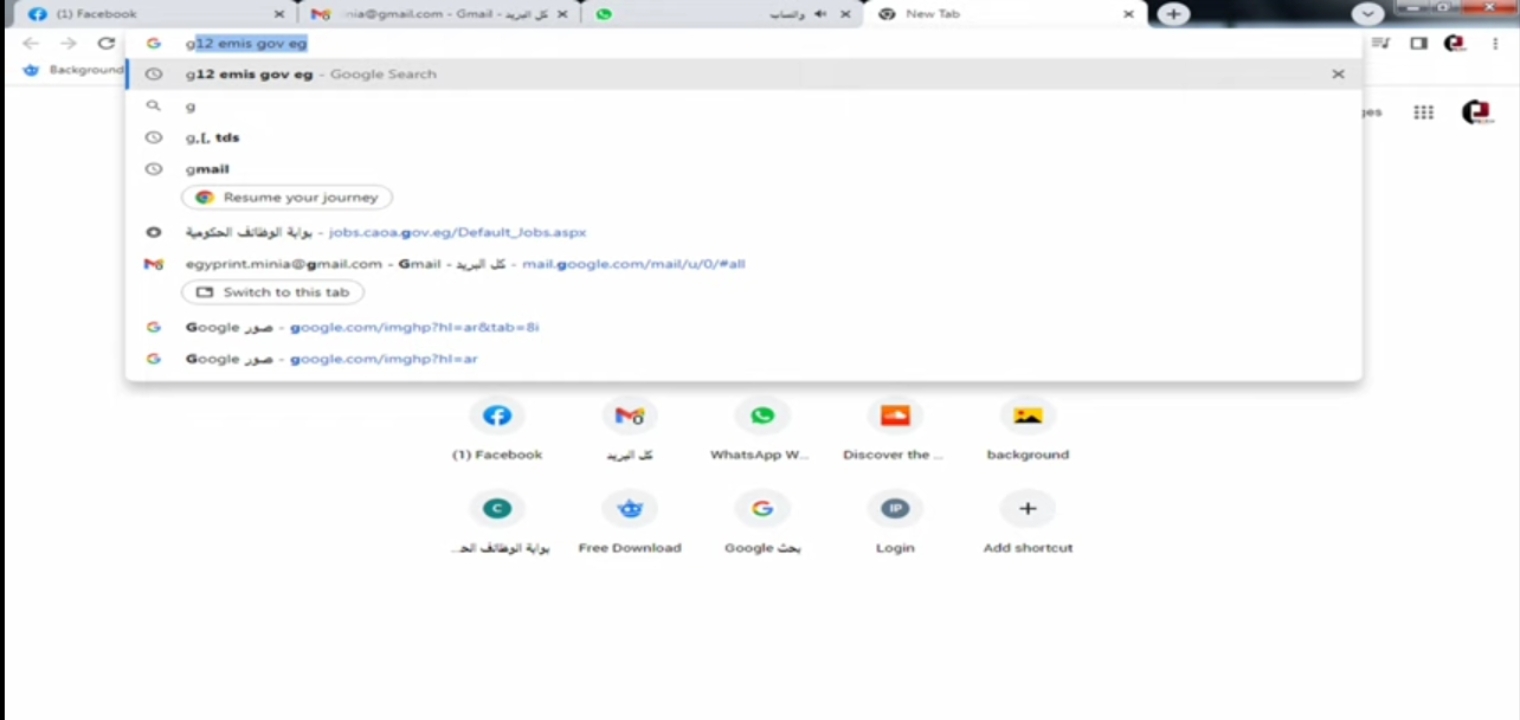The image size is (1520, 720).
Task: Open the Google apps grid
Action: 1423,112
